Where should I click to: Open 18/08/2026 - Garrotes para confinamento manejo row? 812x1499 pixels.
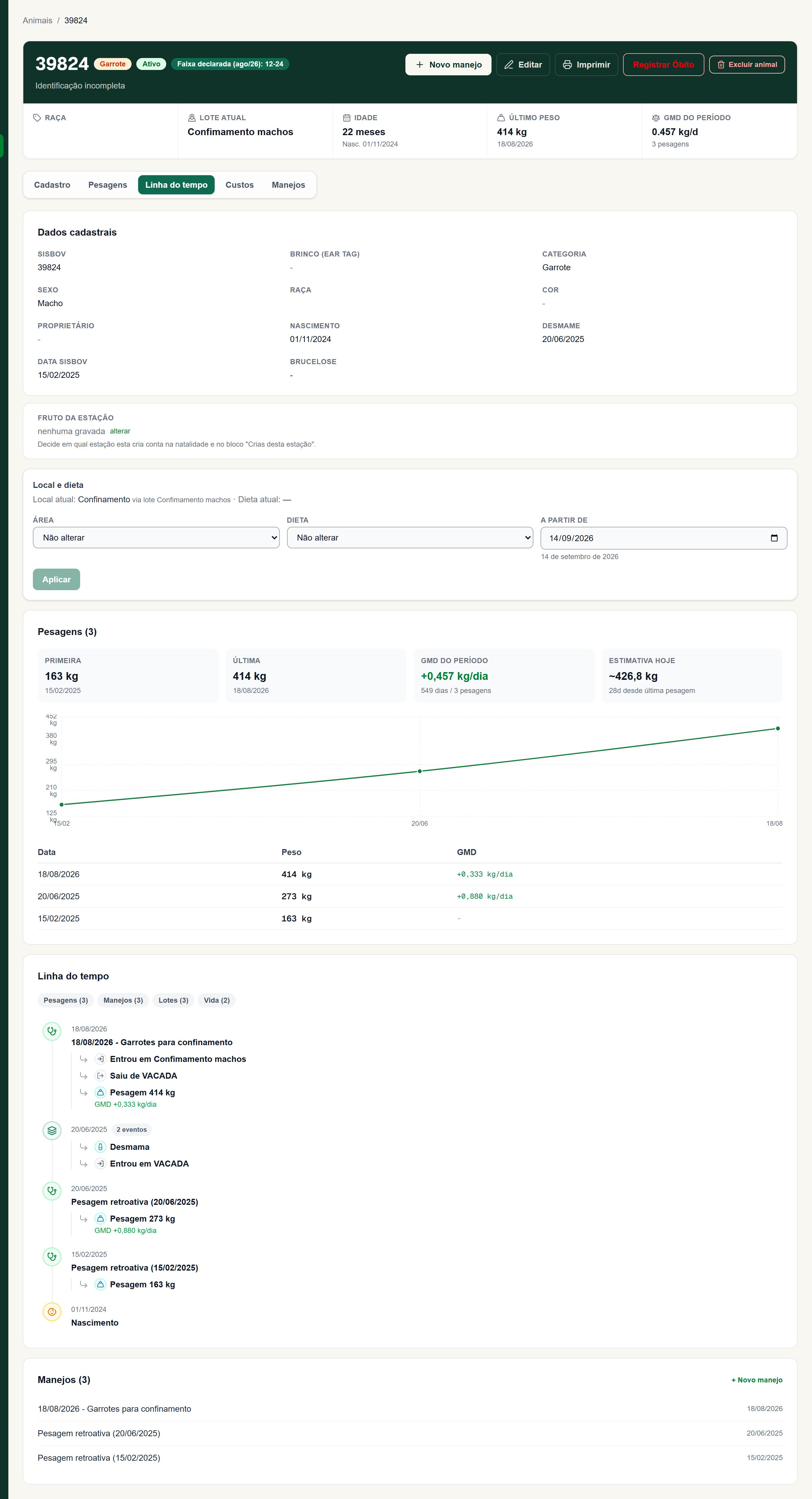(410, 1409)
